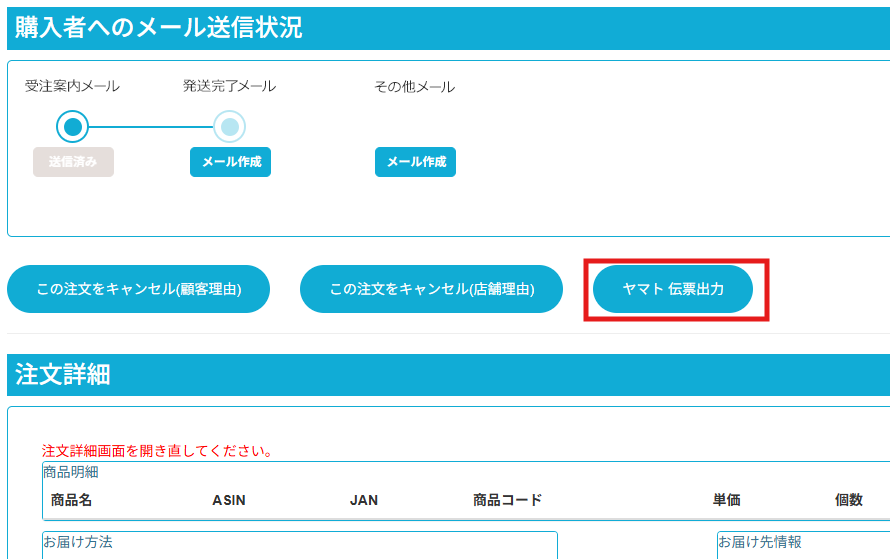890x559 pixels.
Task: Select the 個数 column header
Action: point(849,500)
